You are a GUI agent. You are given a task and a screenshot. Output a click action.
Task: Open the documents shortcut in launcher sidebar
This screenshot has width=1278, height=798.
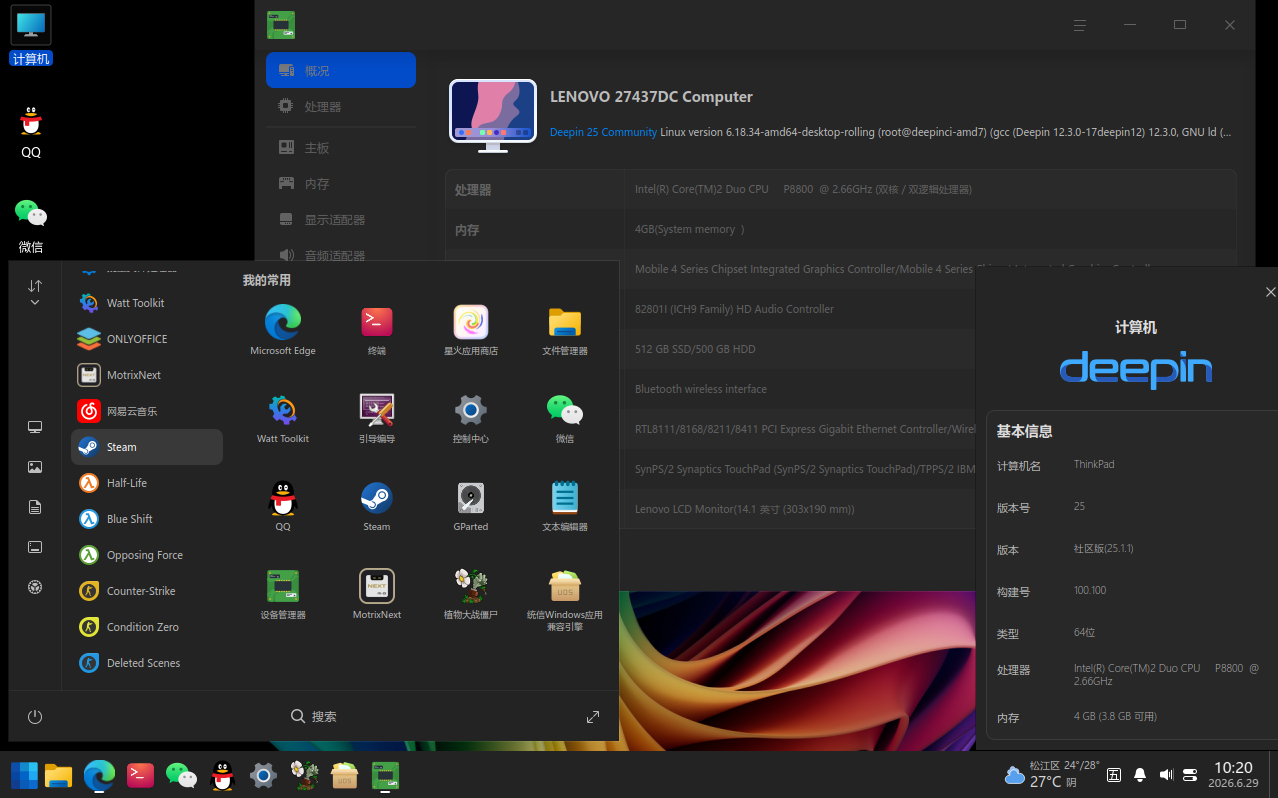pyautogui.click(x=35, y=507)
